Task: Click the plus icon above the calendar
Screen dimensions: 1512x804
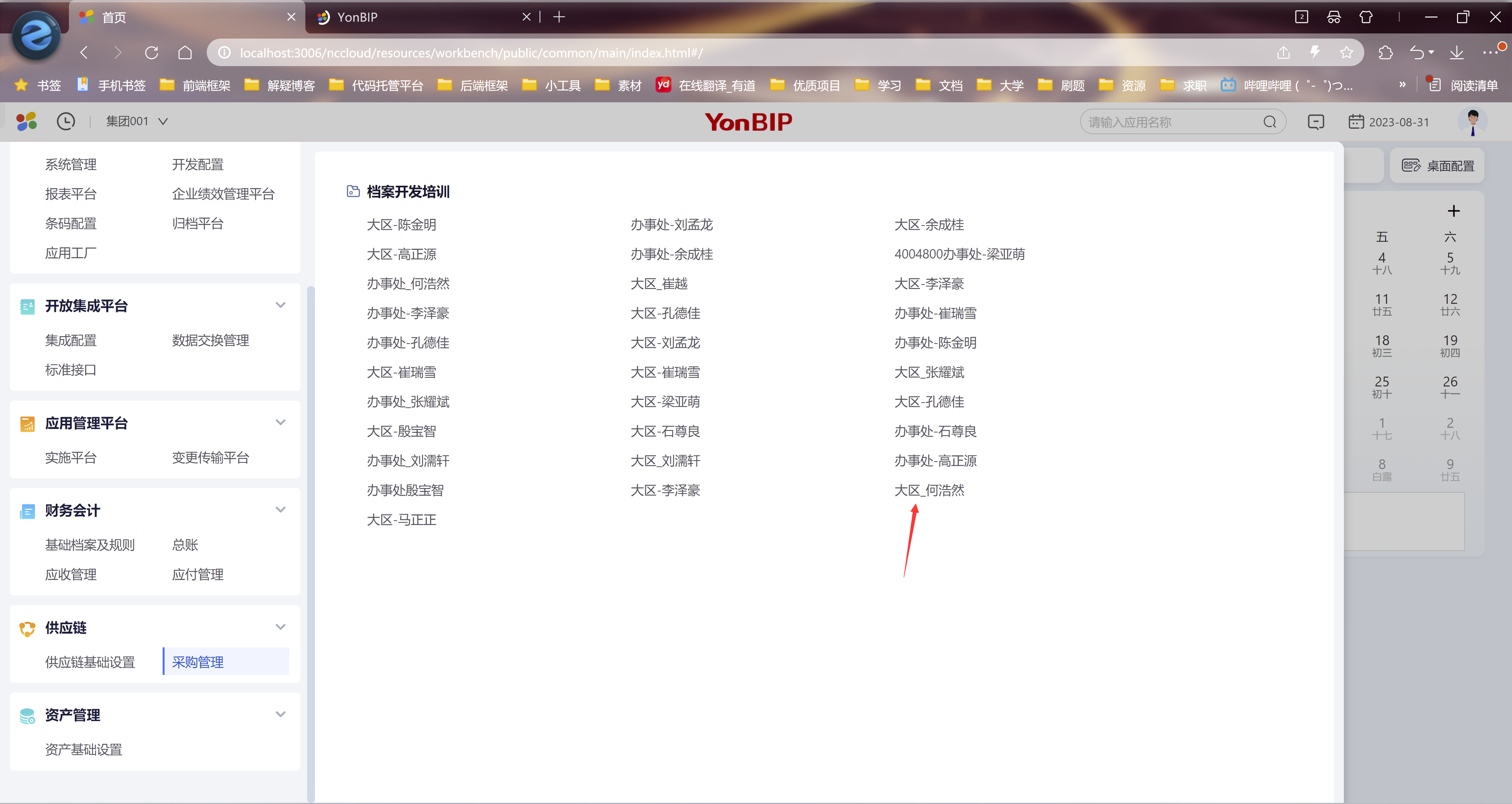Action: (x=1453, y=211)
